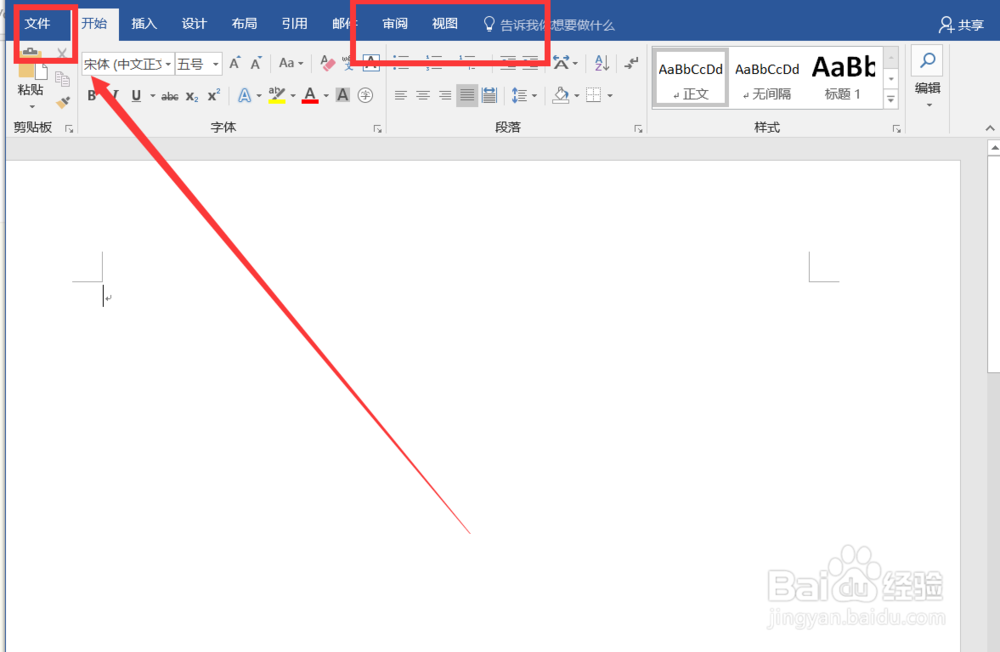
Task: Expand the text effects dropdown arrow
Action: click(259, 96)
